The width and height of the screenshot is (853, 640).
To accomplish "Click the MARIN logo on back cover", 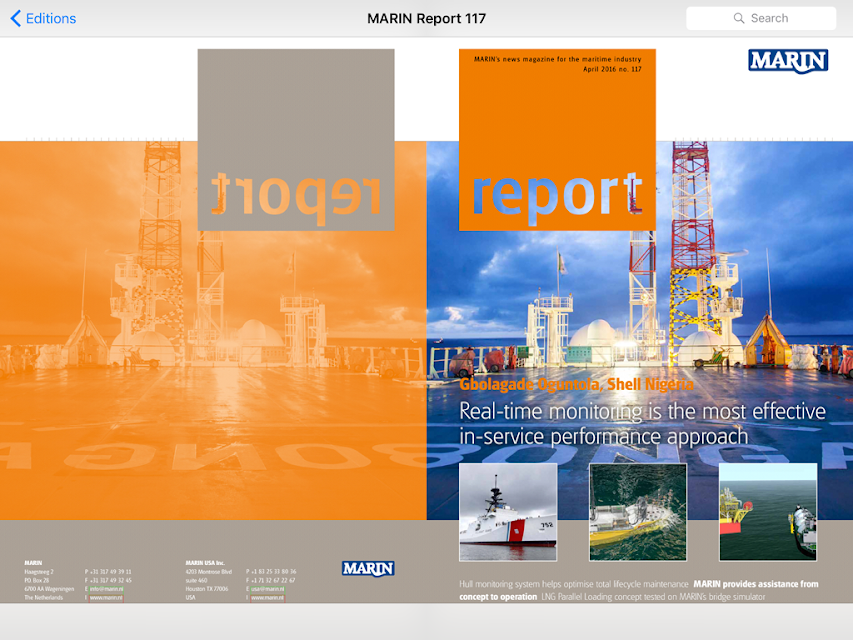I will (368, 569).
